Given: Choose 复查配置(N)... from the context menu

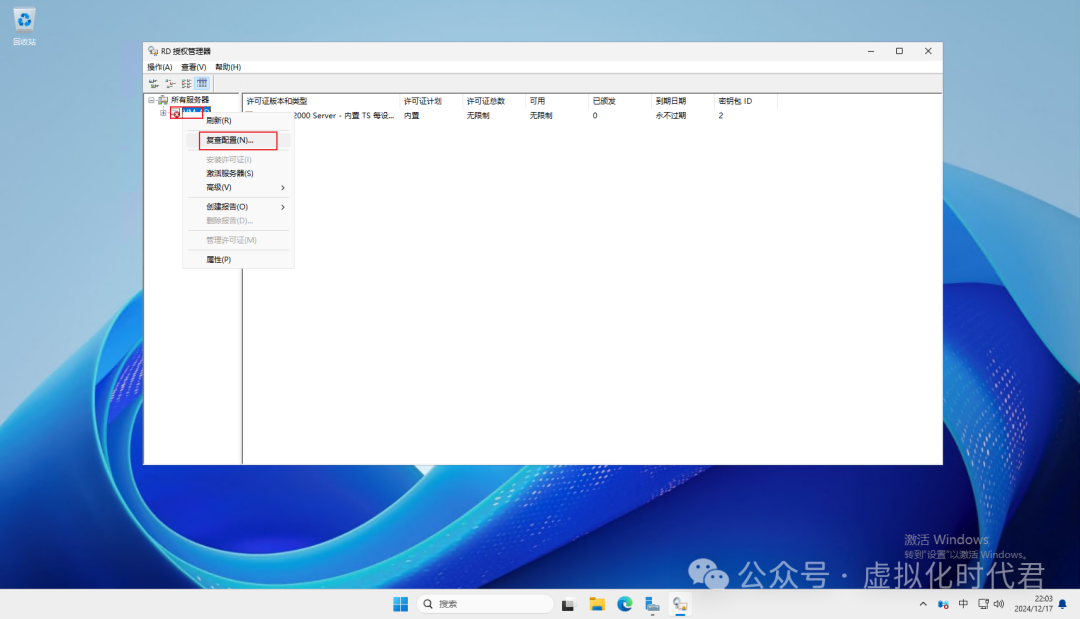Looking at the screenshot, I should pos(230,141).
